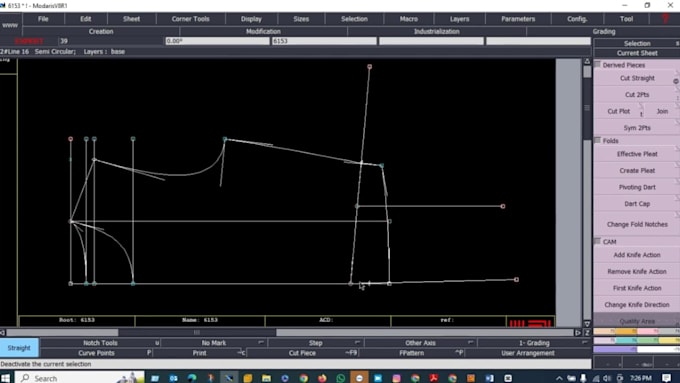Click the input field showing 6153
Screen dimensions: 680x383
(324, 41)
